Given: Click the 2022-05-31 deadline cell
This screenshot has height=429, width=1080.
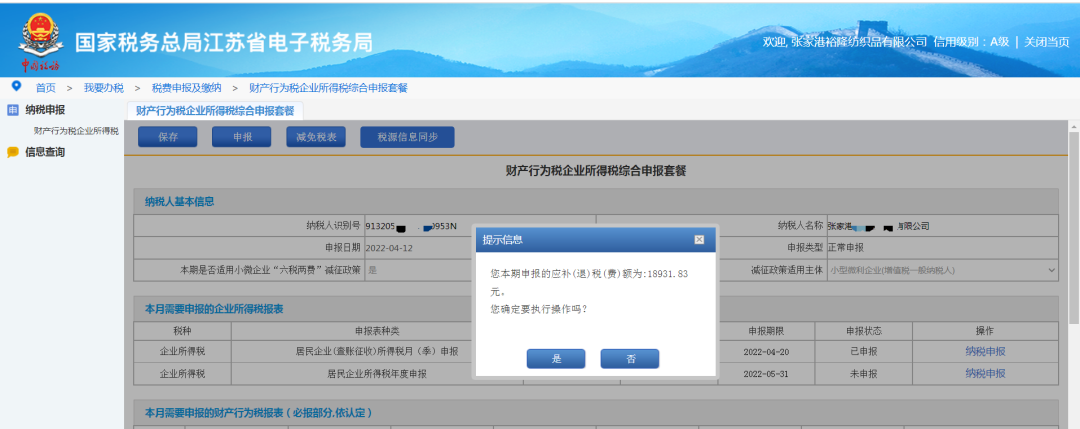Looking at the screenshot, I should [x=766, y=374].
